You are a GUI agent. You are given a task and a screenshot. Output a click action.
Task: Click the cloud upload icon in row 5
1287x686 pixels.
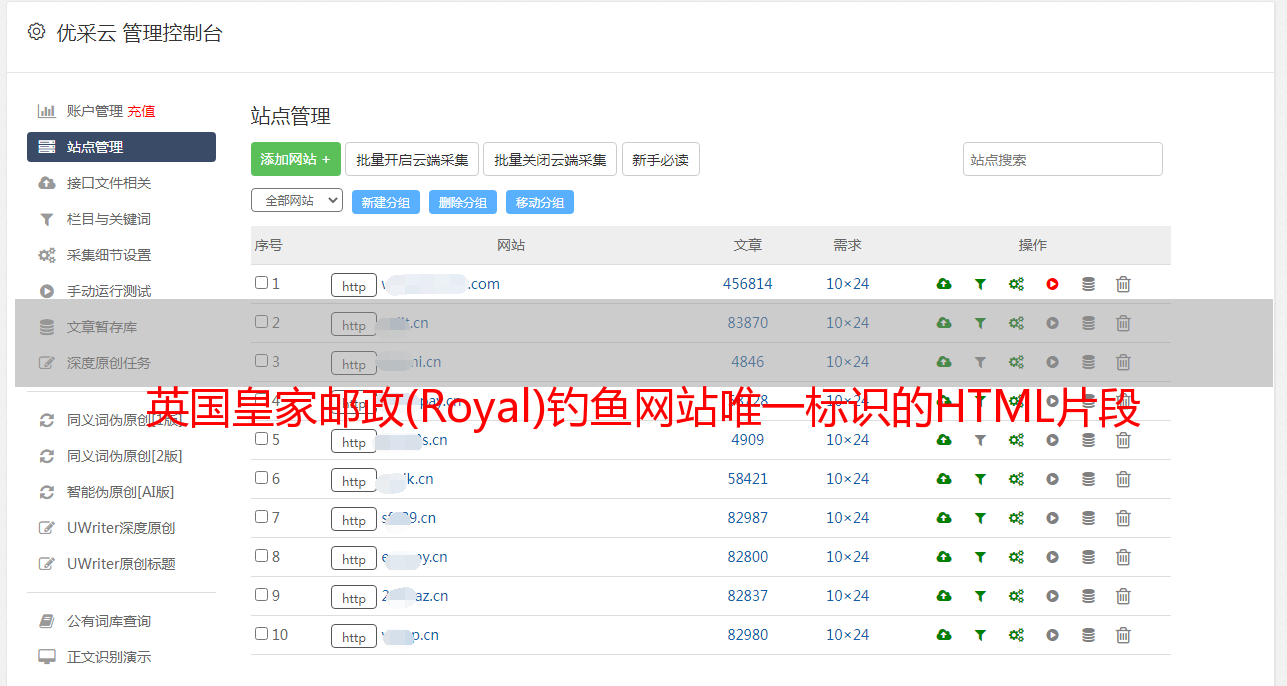(x=944, y=440)
